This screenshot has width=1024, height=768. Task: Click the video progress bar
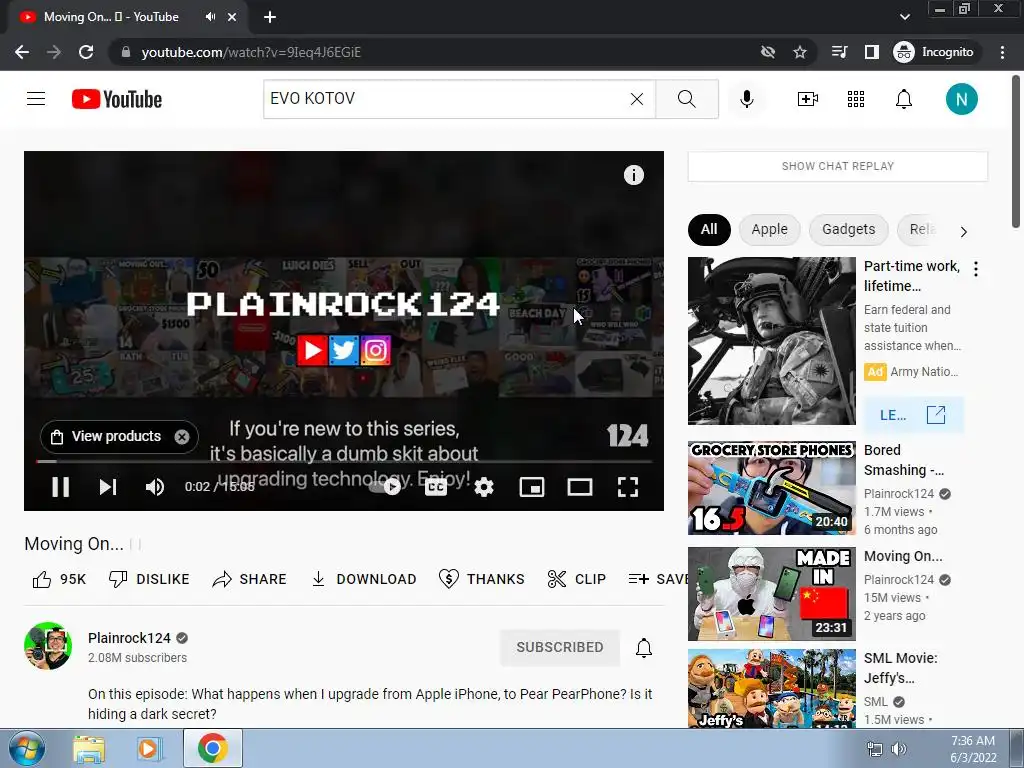[x=344, y=461]
